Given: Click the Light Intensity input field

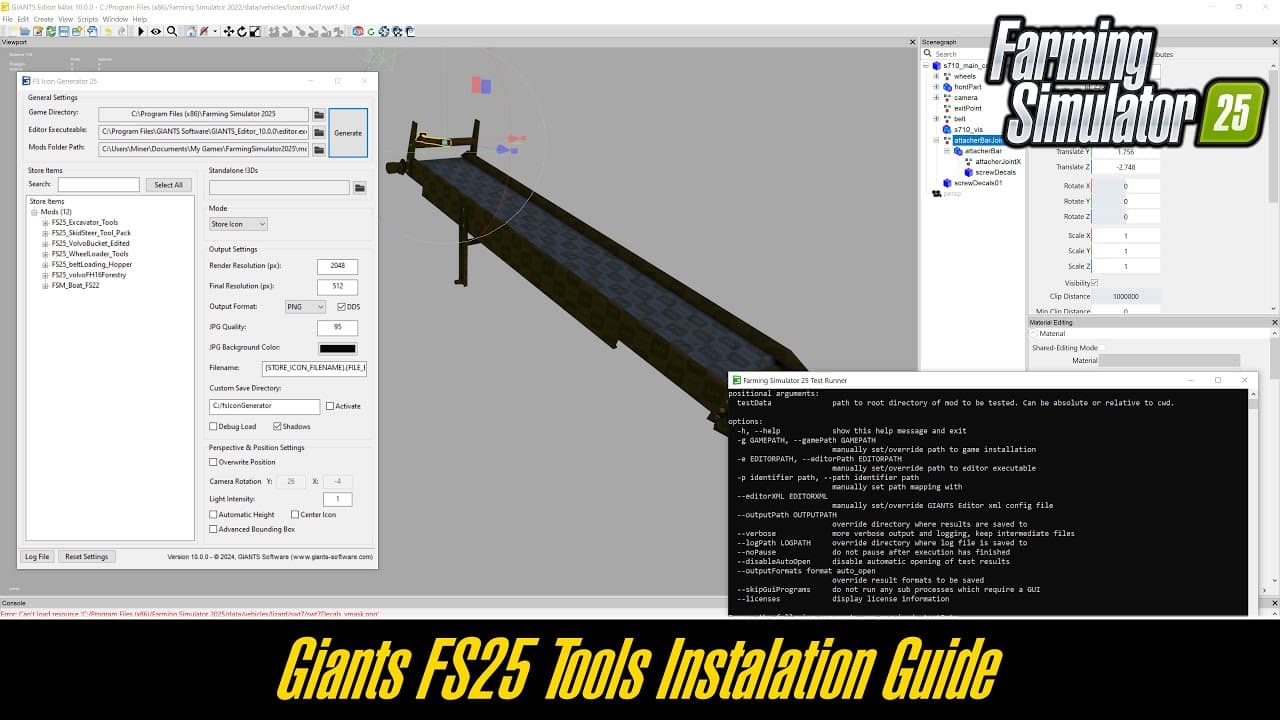Looking at the screenshot, I should (x=337, y=499).
